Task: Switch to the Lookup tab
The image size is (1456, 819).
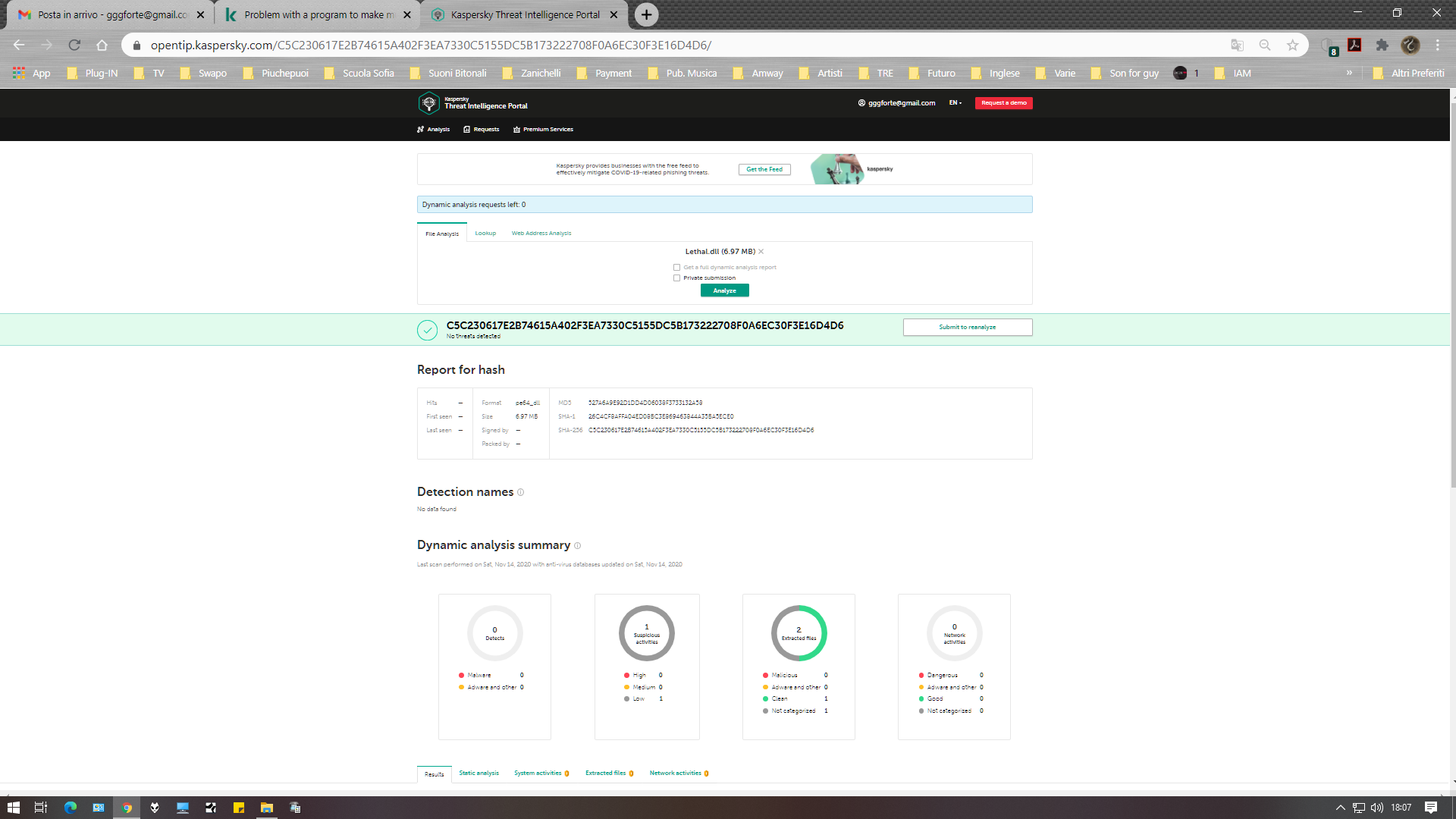Action: click(485, 234)
